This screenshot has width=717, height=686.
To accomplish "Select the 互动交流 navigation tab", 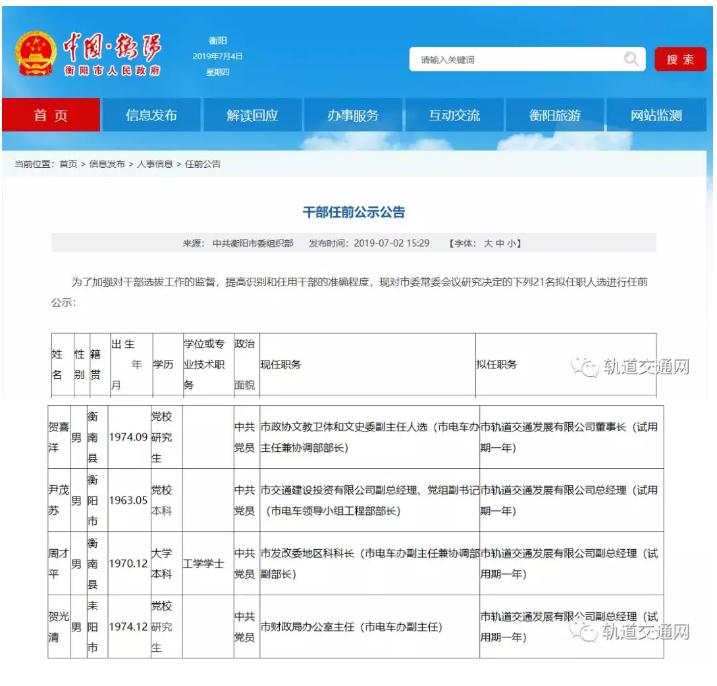I will [454, 116].
